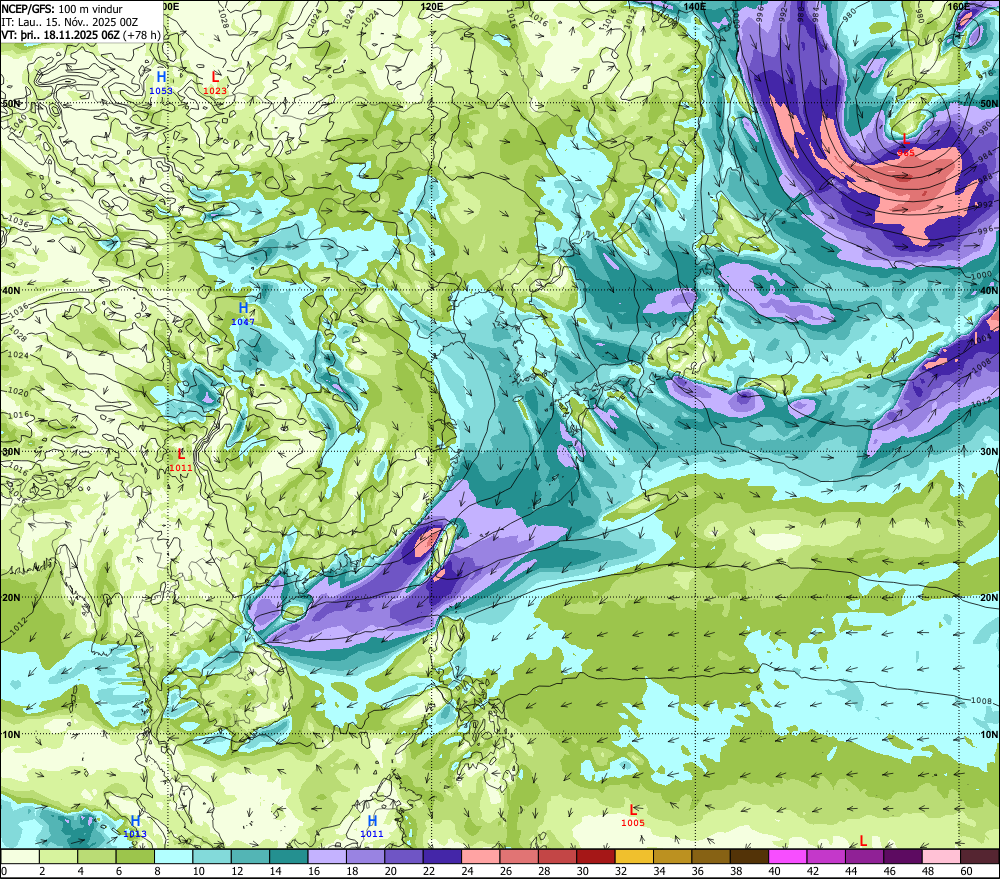The height and width of the screenshot is (879, 1000).
Task: Click the light pink 48–60 legend swatch
Action: tap(941, 856)
